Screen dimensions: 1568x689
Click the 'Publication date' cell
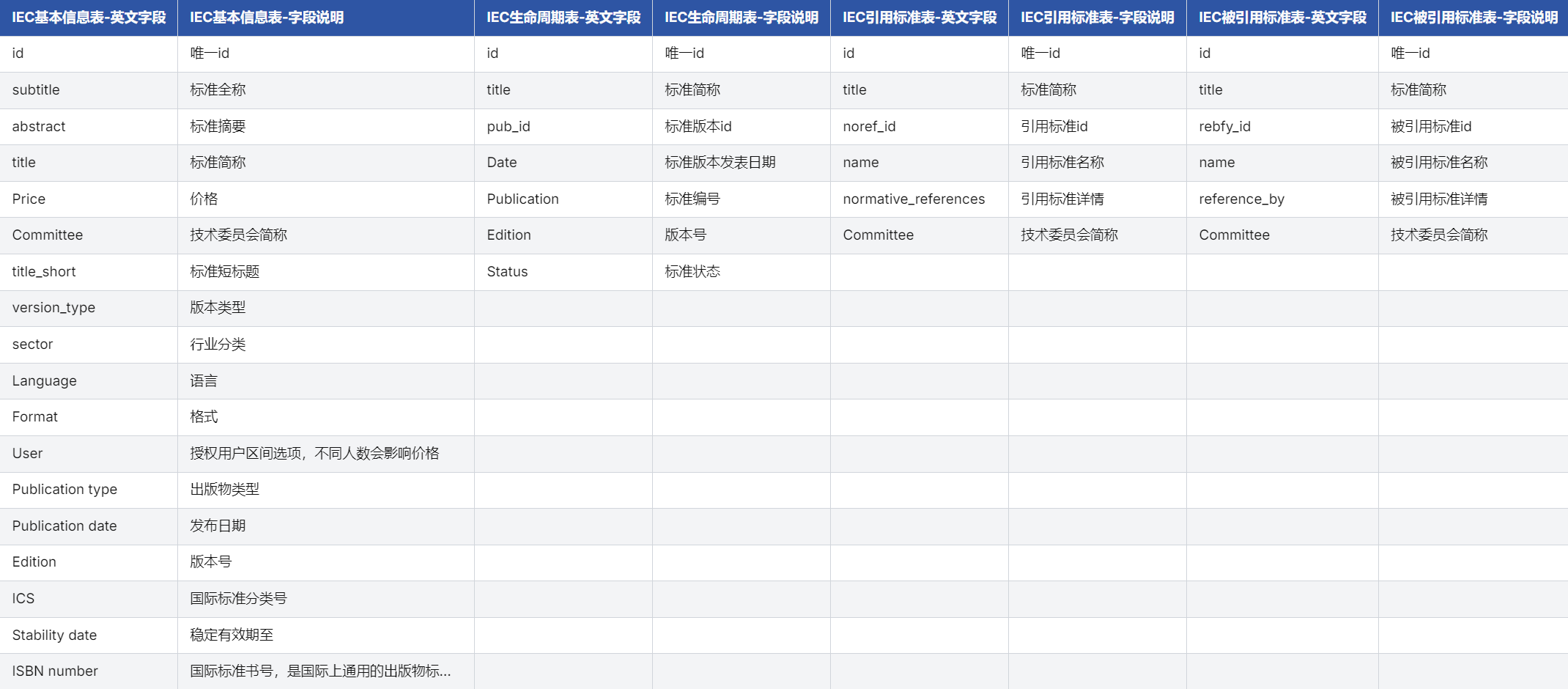click(89, 526)
